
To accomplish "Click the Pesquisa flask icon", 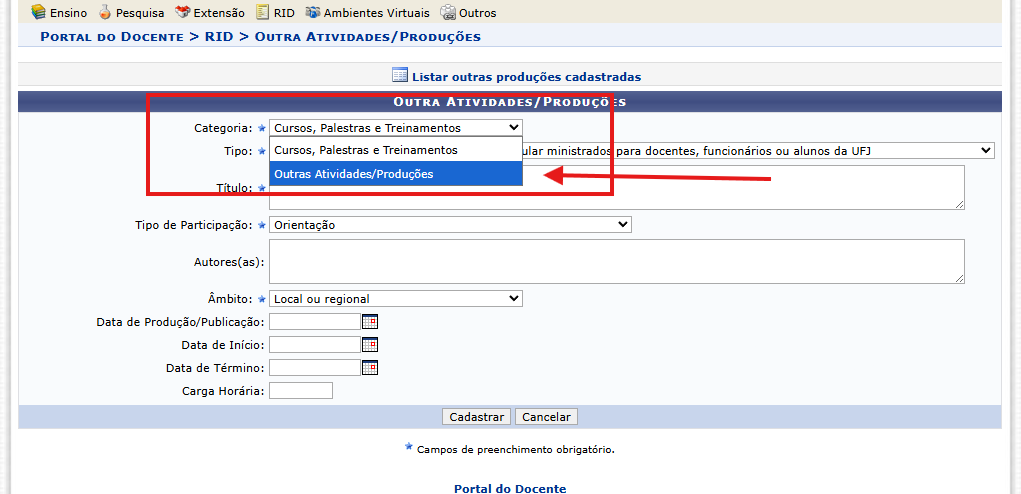I will pyautogui.click(x=105, y=12).
